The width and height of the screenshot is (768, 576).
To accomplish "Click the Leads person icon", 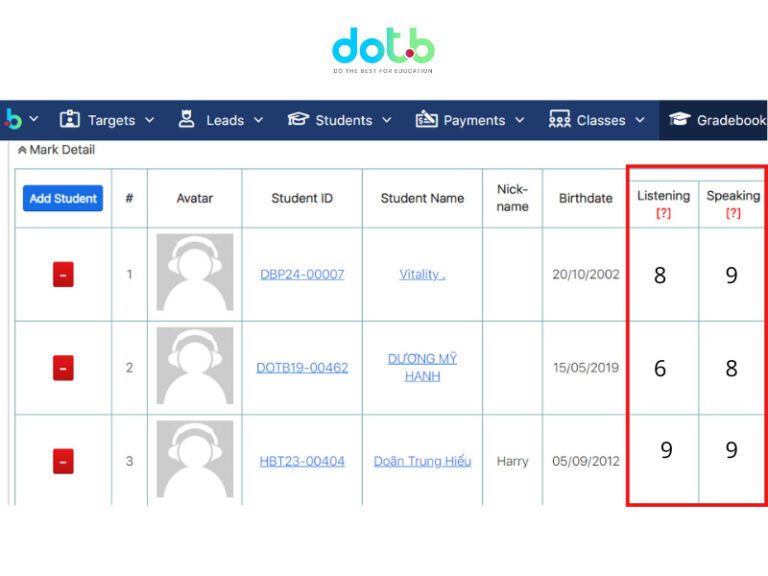I will pyautogui.click(x=187, y=120).
